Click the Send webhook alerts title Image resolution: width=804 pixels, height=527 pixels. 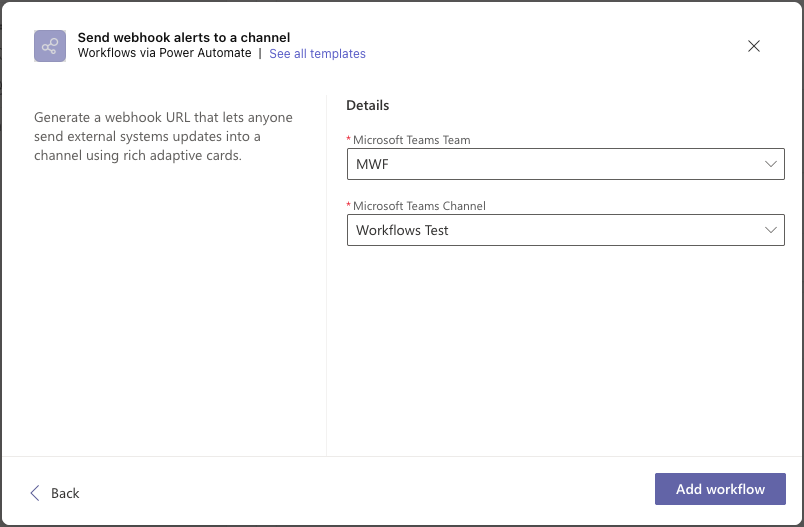tap(184, 38)
